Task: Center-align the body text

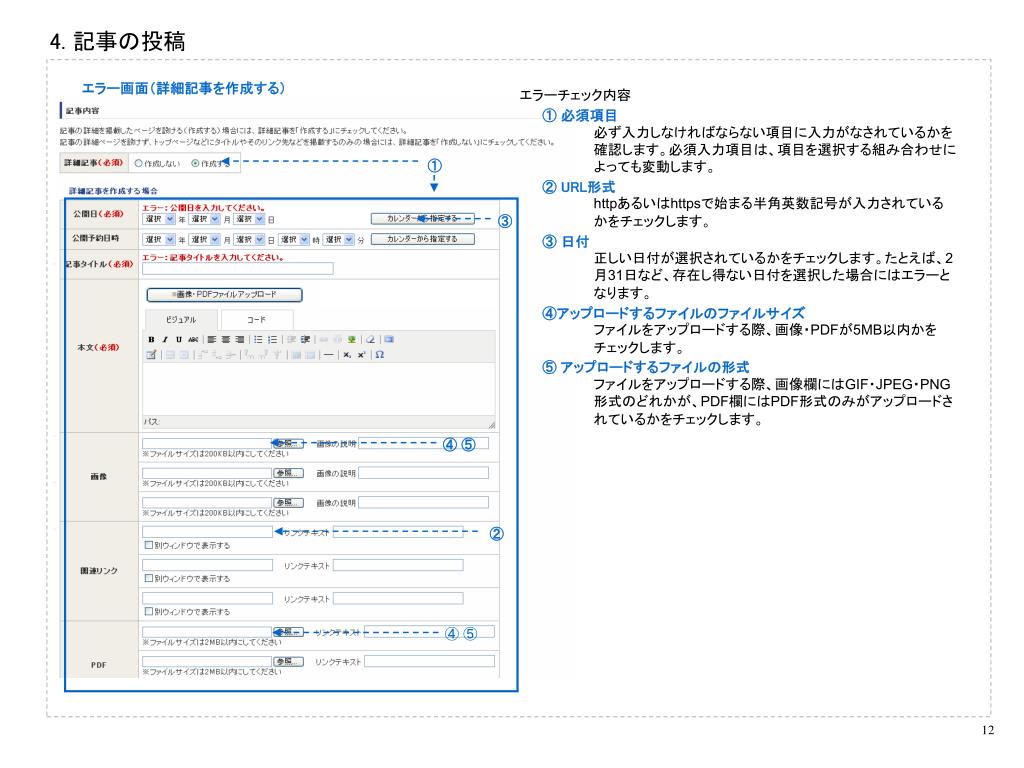Action: pos(225,340)
